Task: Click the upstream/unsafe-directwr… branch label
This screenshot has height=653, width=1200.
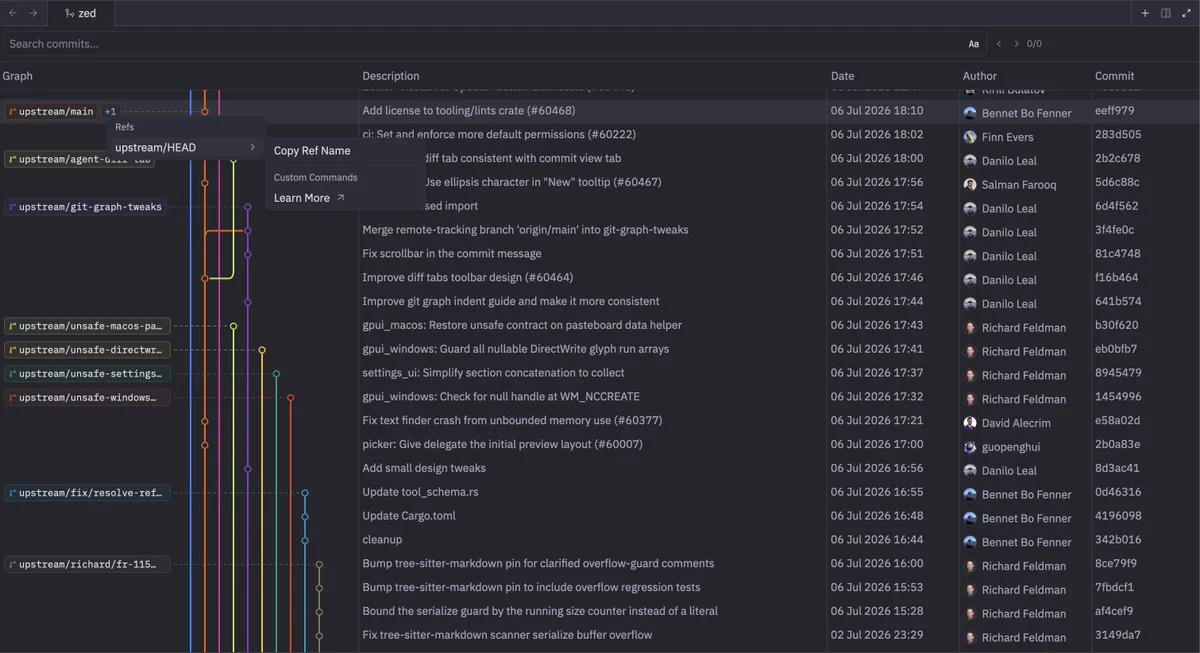Action: (x=87, y=350)
